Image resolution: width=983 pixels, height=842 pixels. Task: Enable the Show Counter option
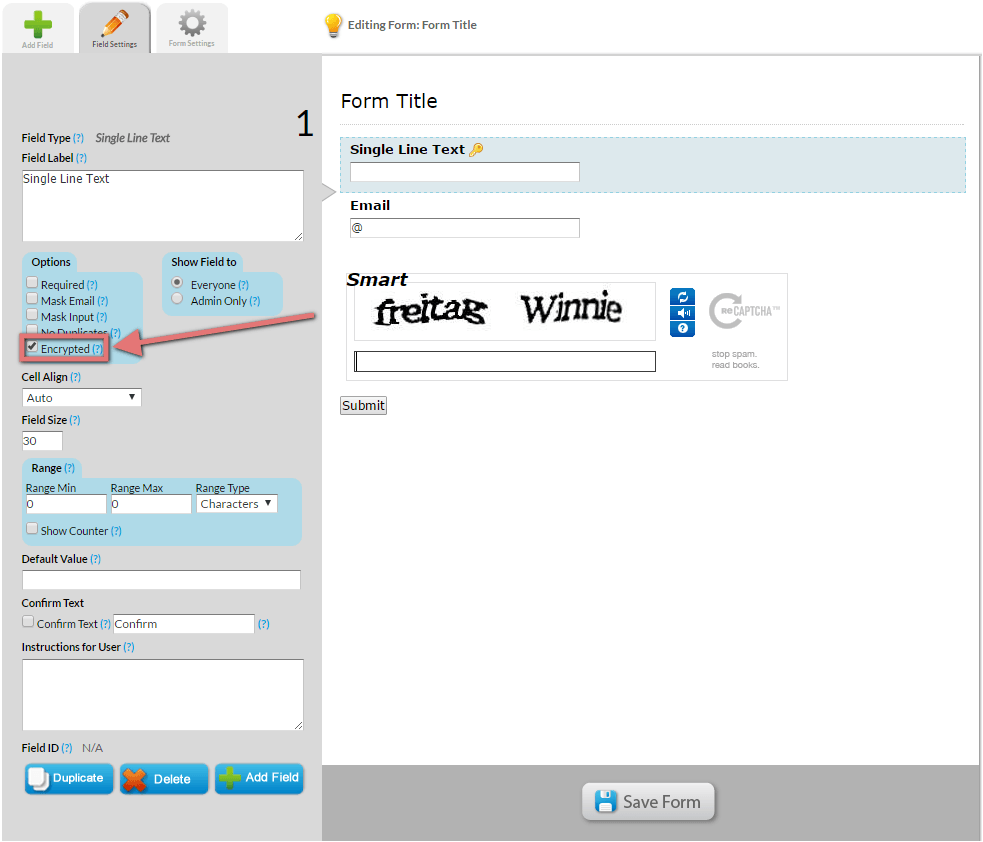[x=31, y=530]
